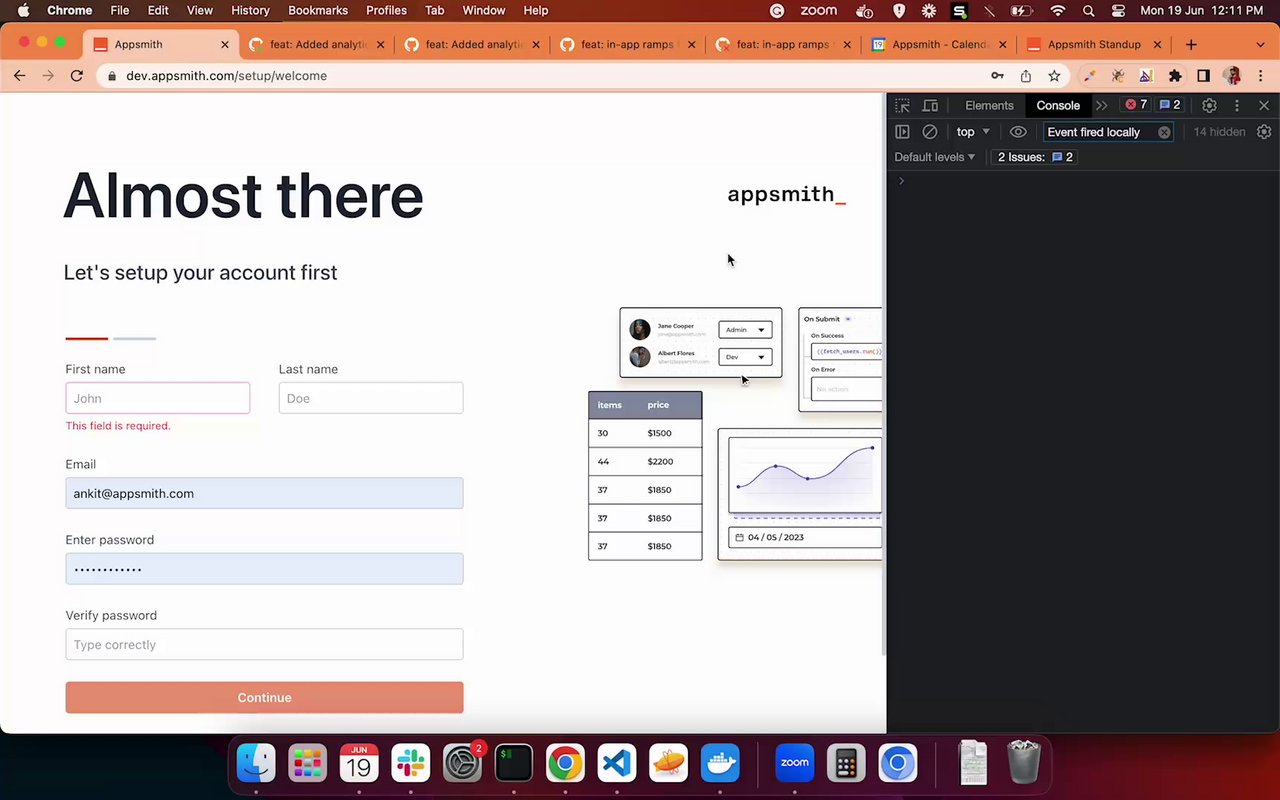Screen dimensions: 1280x800
Task: Click the Wi-Fi icon in the menu bar
Action: point(1057,10)
